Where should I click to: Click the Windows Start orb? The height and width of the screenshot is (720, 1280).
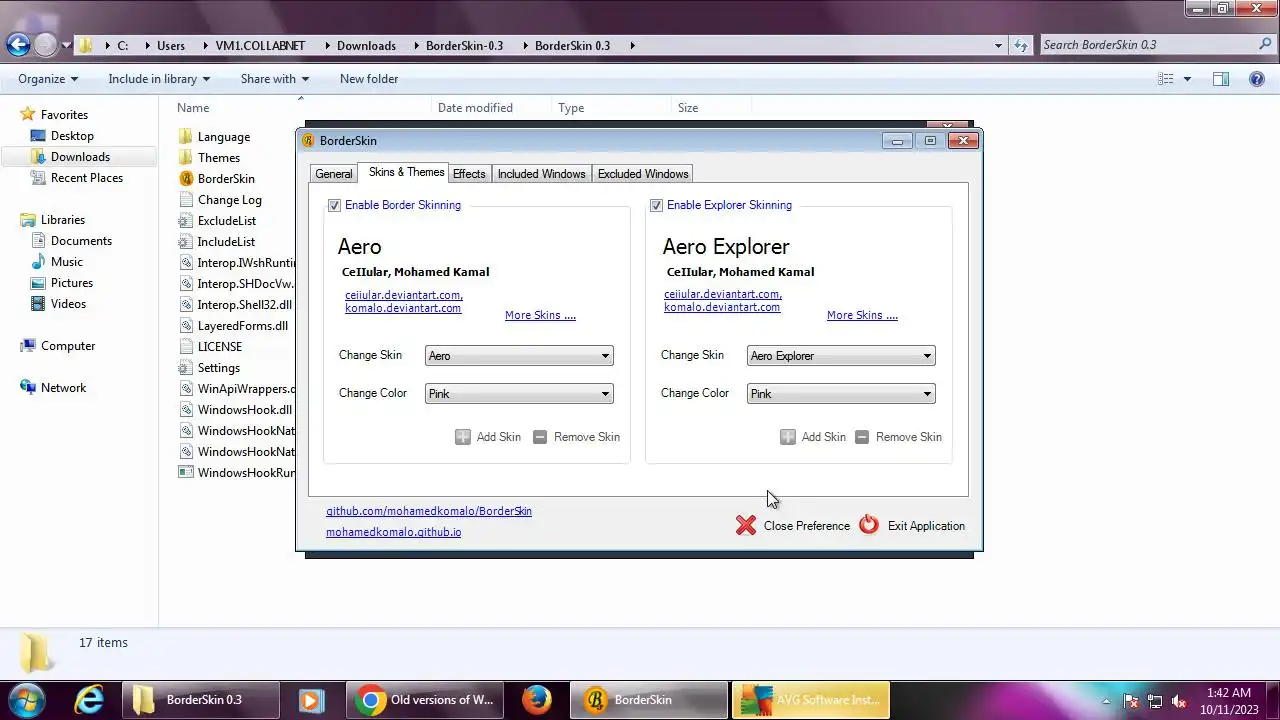coord(26,700)
